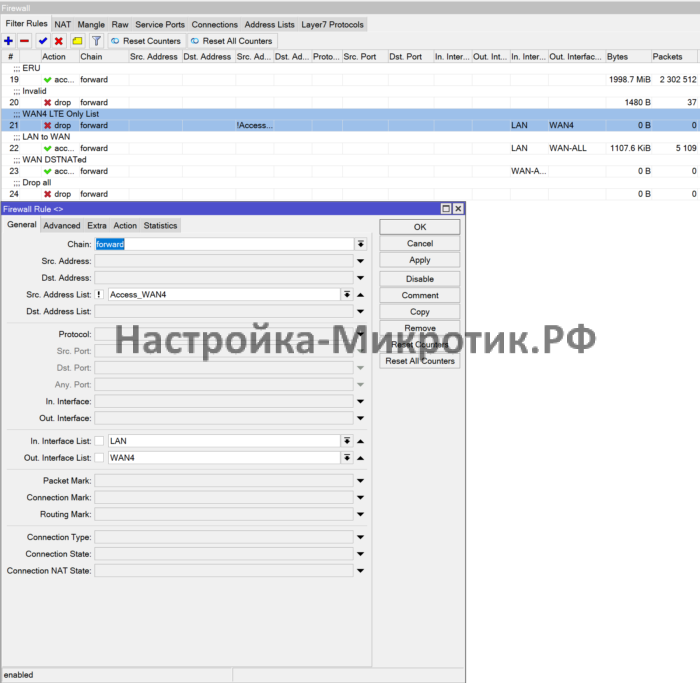Click the green accept icon in rule 19
Viewport: 700px width, 683px height.
[47, 80]
